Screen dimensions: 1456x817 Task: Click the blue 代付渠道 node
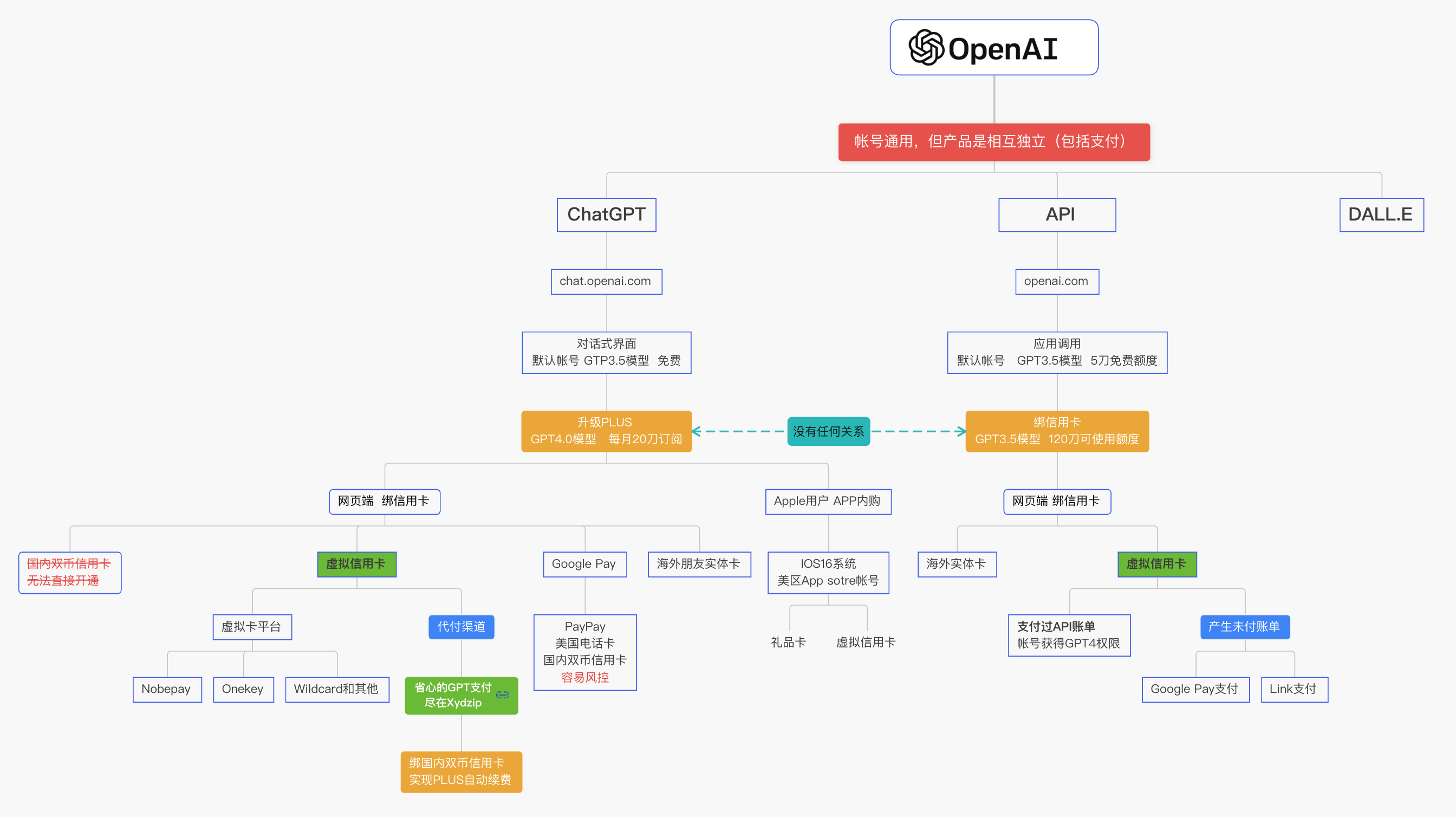pyautogui.click(x=461, y=626)
